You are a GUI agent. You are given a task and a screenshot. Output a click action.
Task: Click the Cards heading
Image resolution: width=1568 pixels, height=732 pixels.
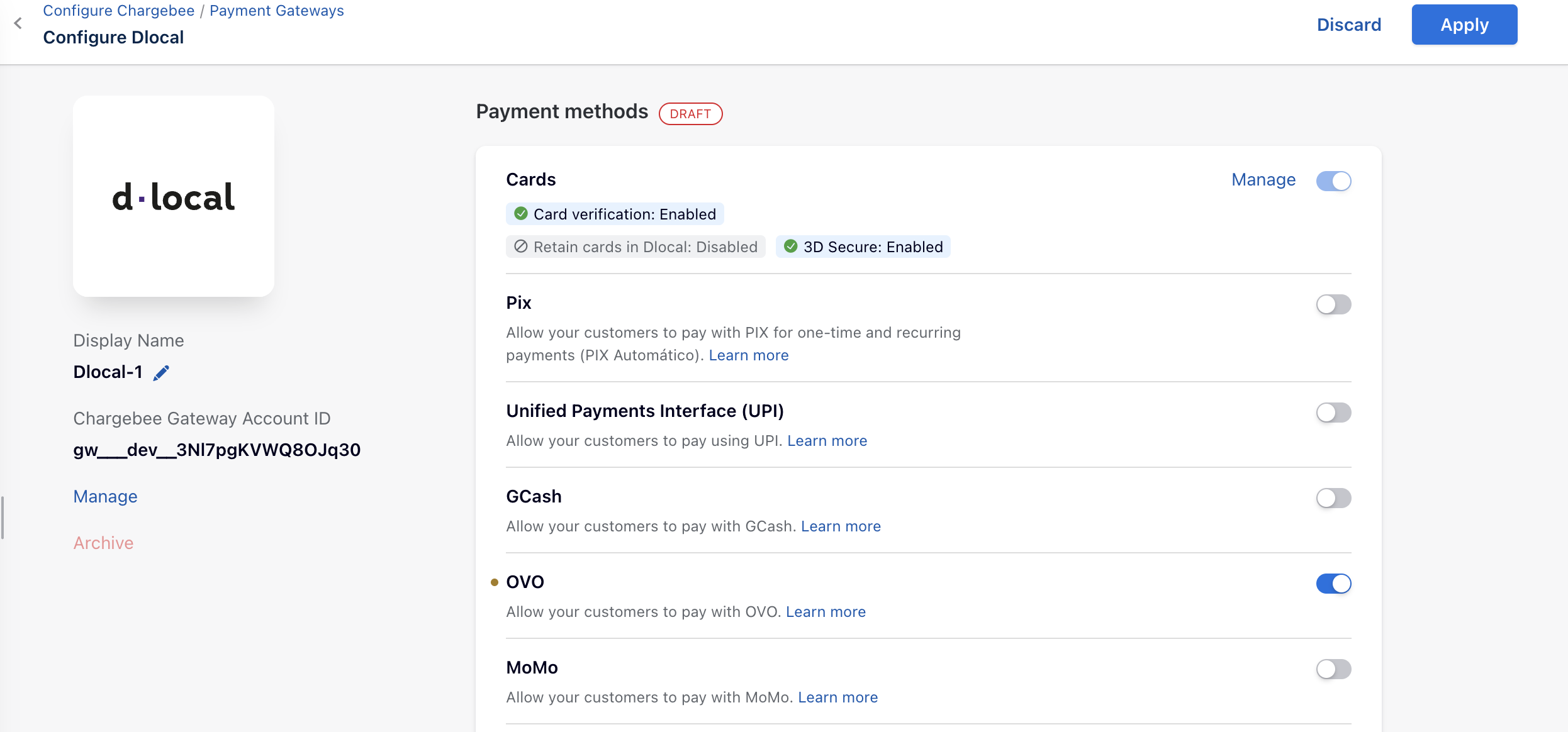click(x=531, y=180)
